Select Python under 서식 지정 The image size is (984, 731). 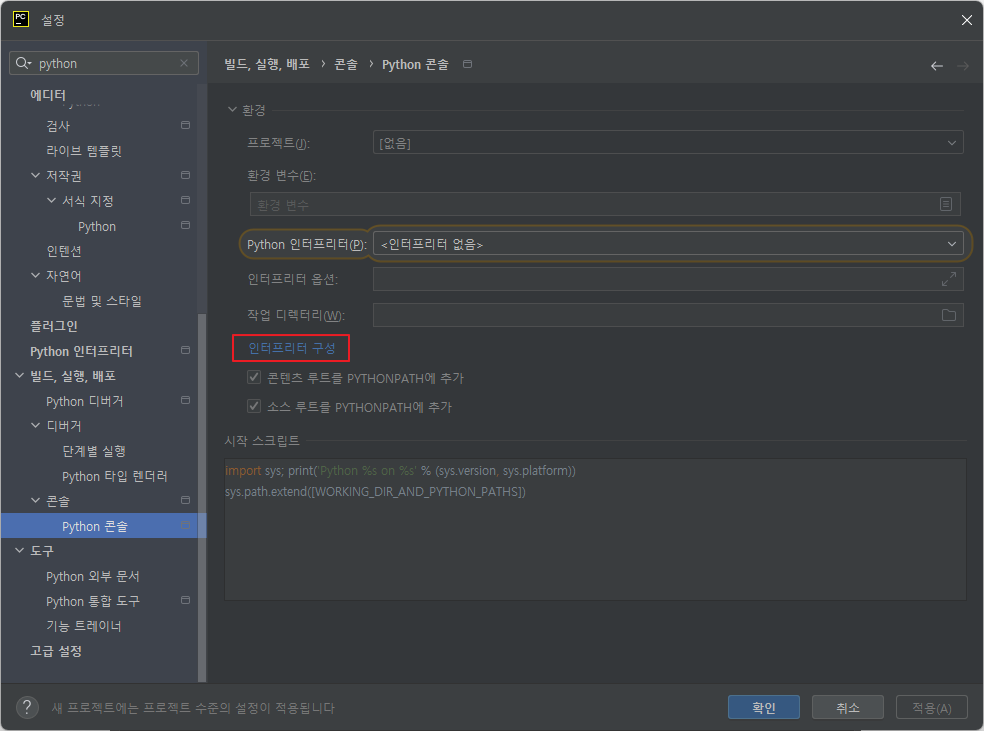(97, 226)
